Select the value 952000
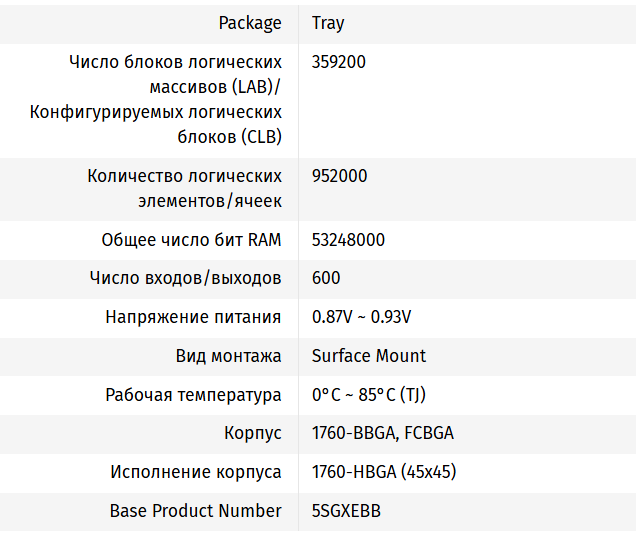 (x=339, y=176)
